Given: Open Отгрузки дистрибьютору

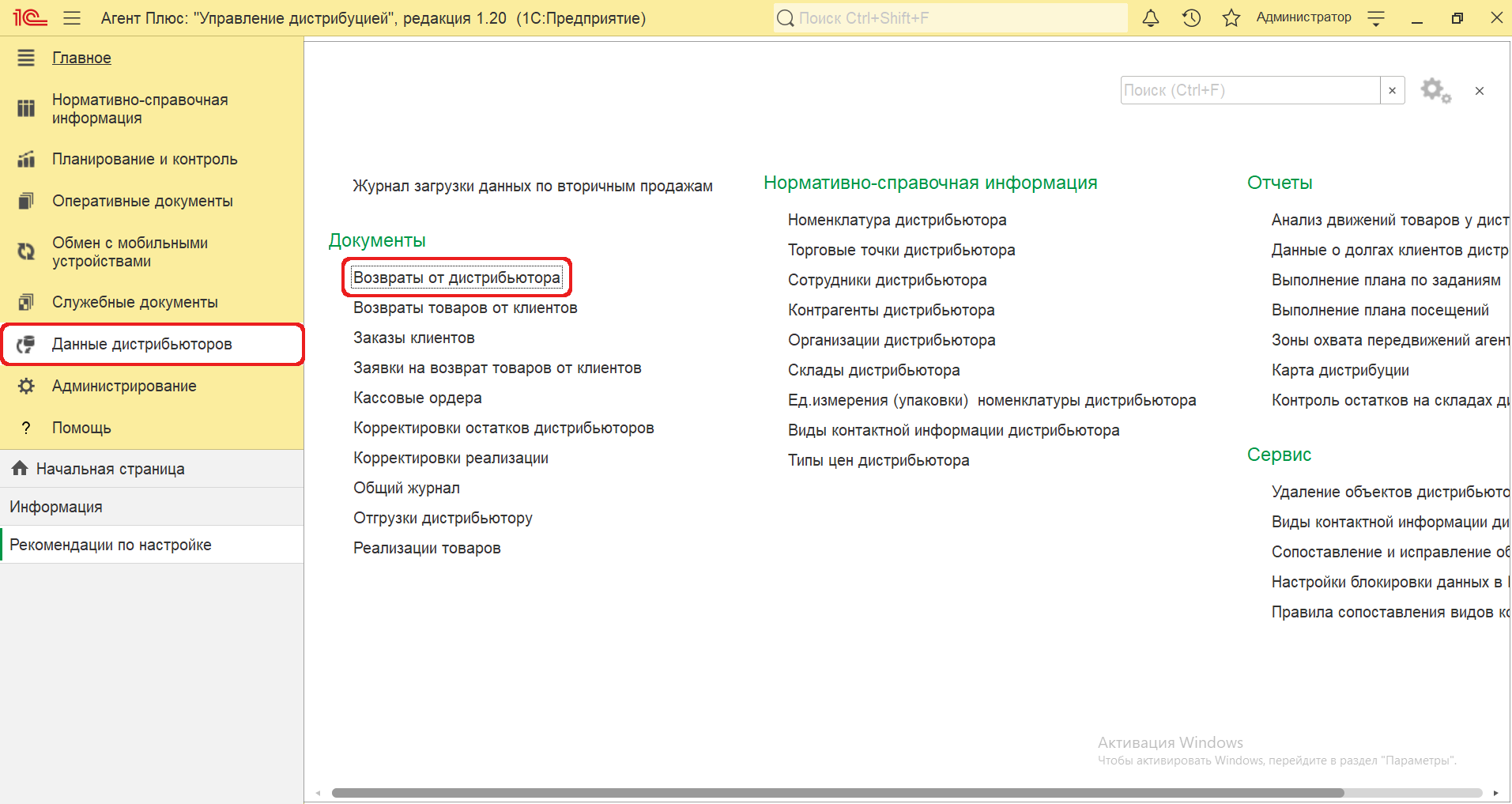Looking at the screenshot, I should 443,518.
